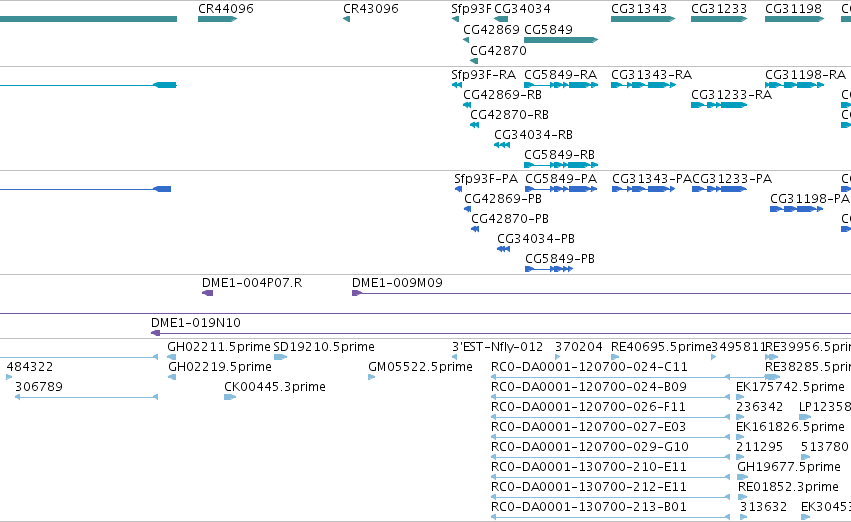Select the DME1-004P07.R BAC label
Viewport: 851px width, 522px height.
click(x=252, y=283)
